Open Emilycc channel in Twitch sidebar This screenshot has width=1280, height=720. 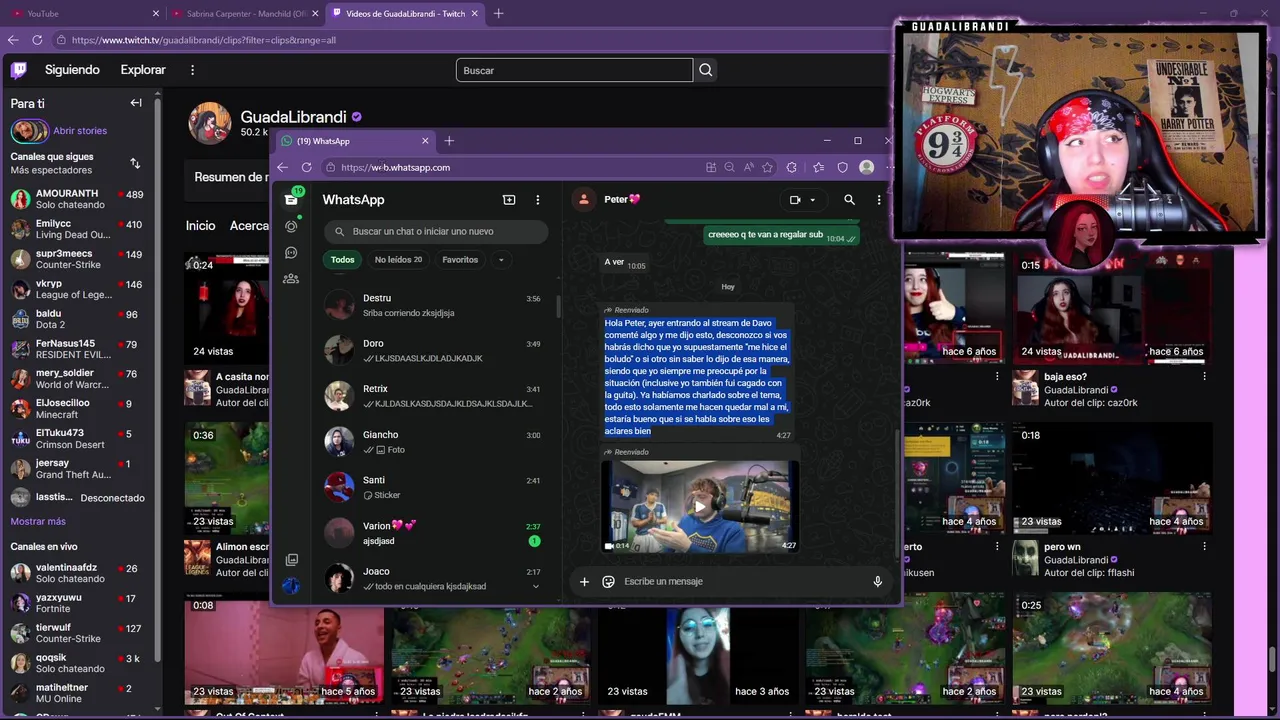click(x=78, y=229)
